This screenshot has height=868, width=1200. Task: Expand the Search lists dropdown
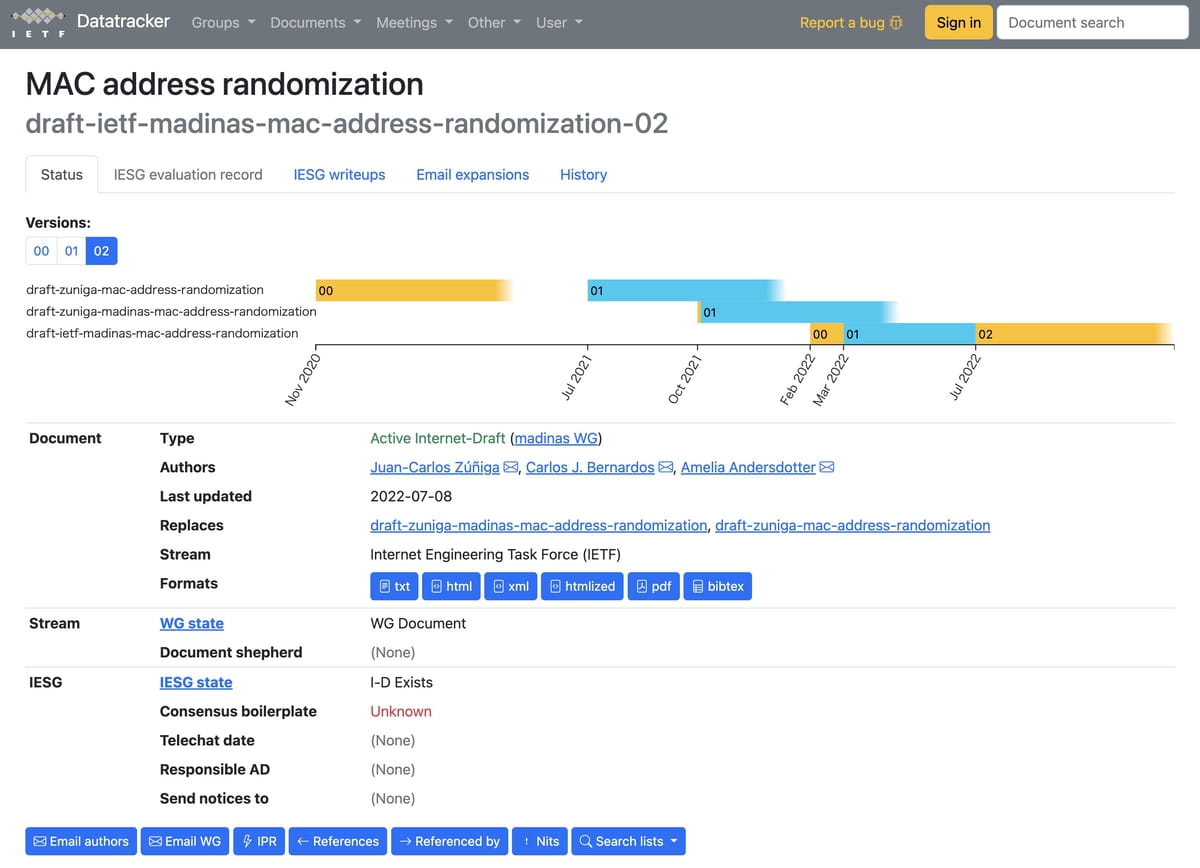coord(628,841)
